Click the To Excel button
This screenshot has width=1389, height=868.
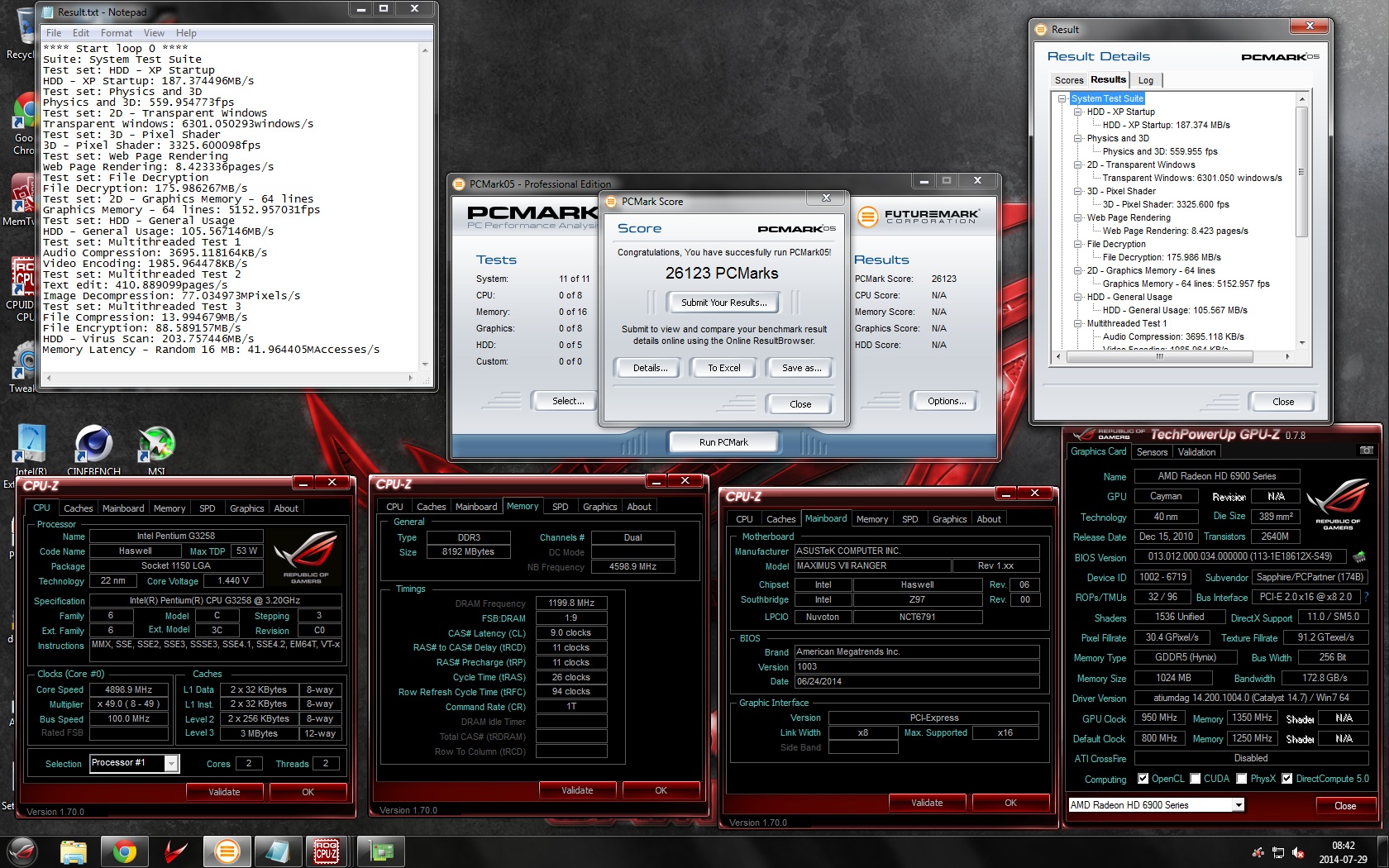[724, 368]
